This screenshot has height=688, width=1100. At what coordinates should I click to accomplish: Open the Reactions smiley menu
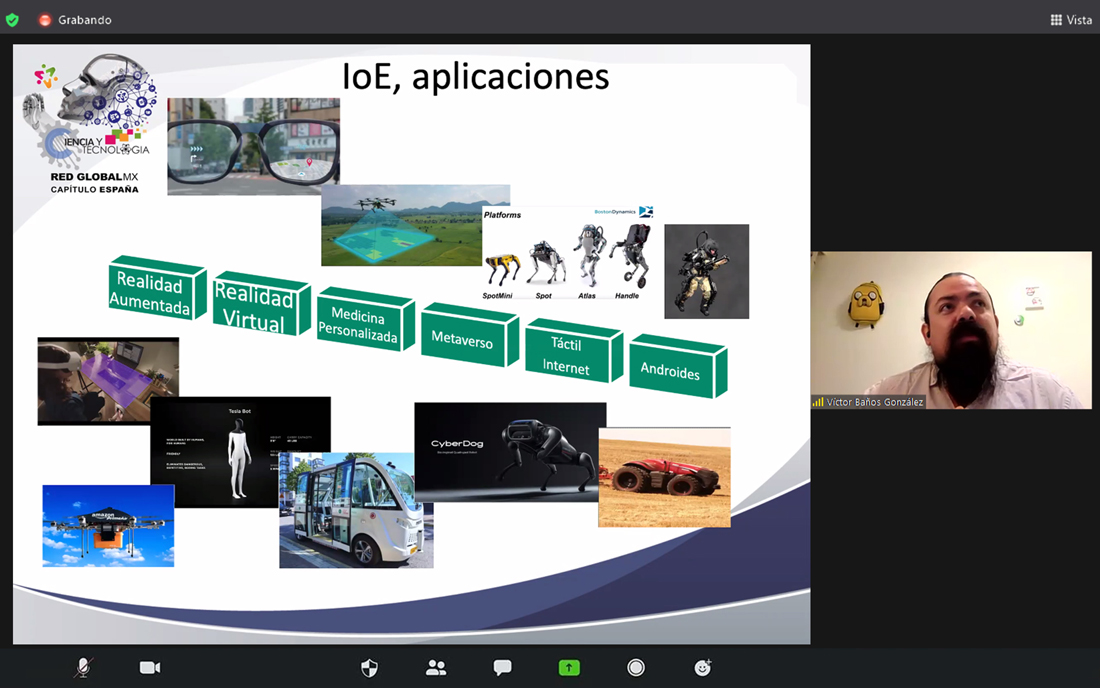coord(703,668)
